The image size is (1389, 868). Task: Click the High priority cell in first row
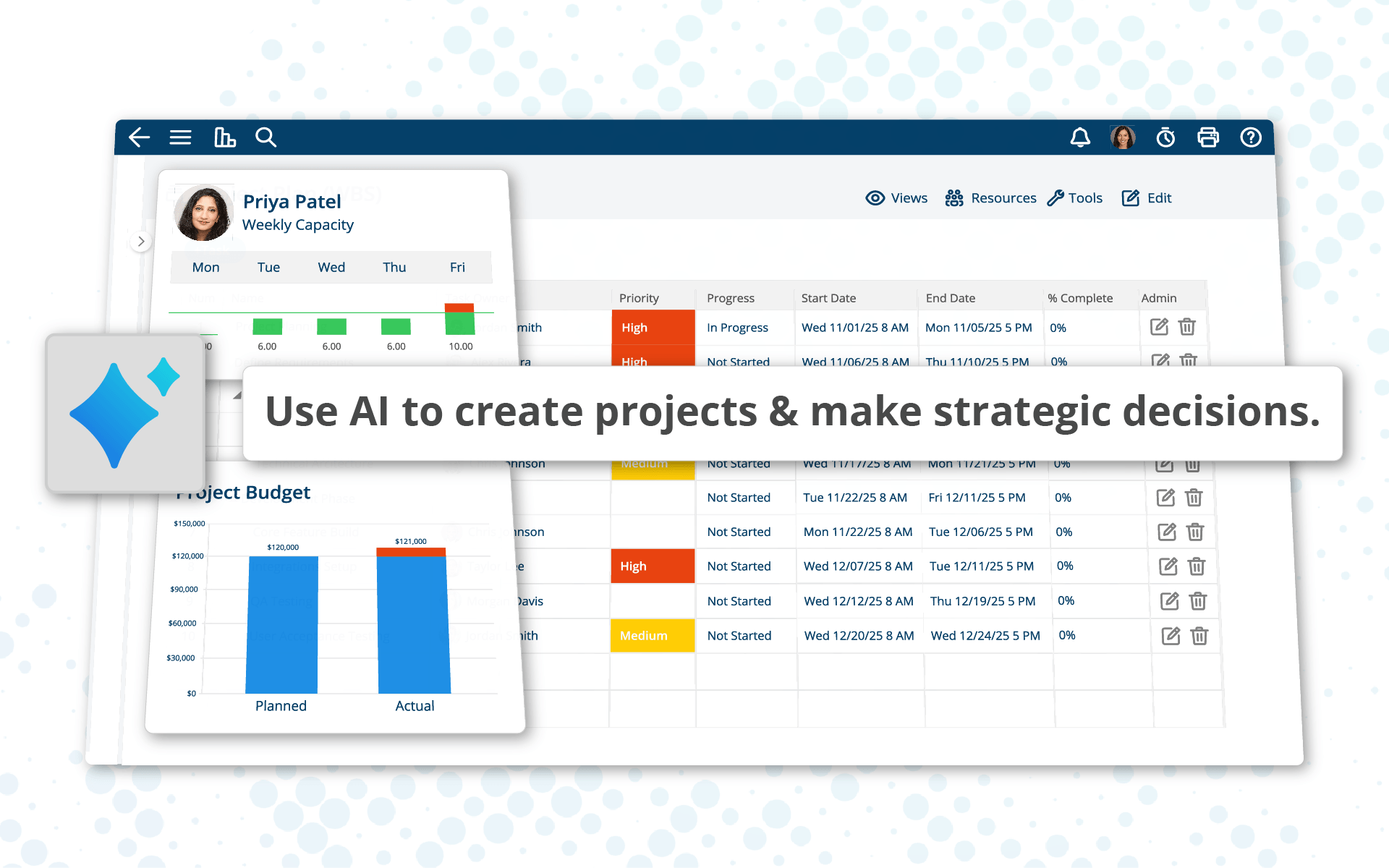coord(653,328)
